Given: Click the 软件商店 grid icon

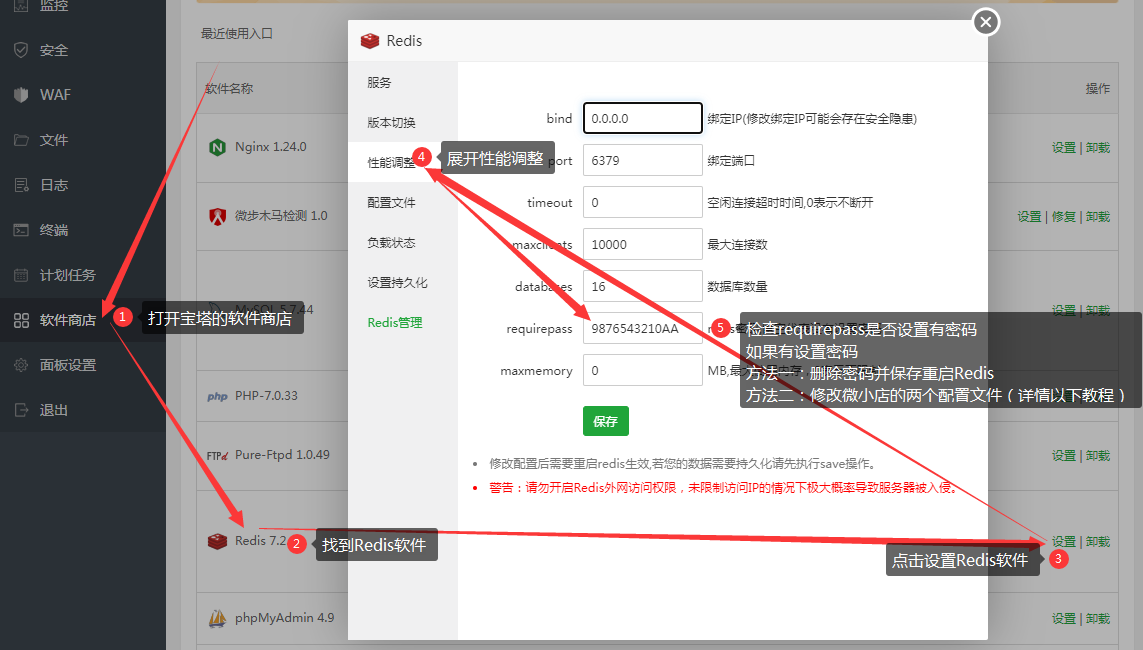Looking at the screenshot, I should tap(21, 320).
